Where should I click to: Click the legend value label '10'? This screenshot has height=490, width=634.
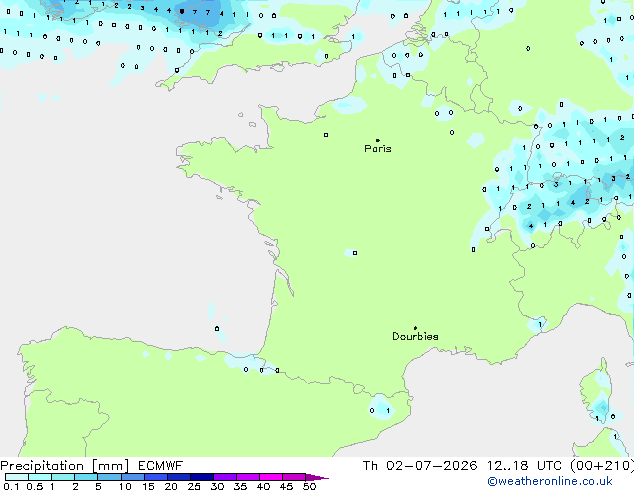click(x=125, y=486)
